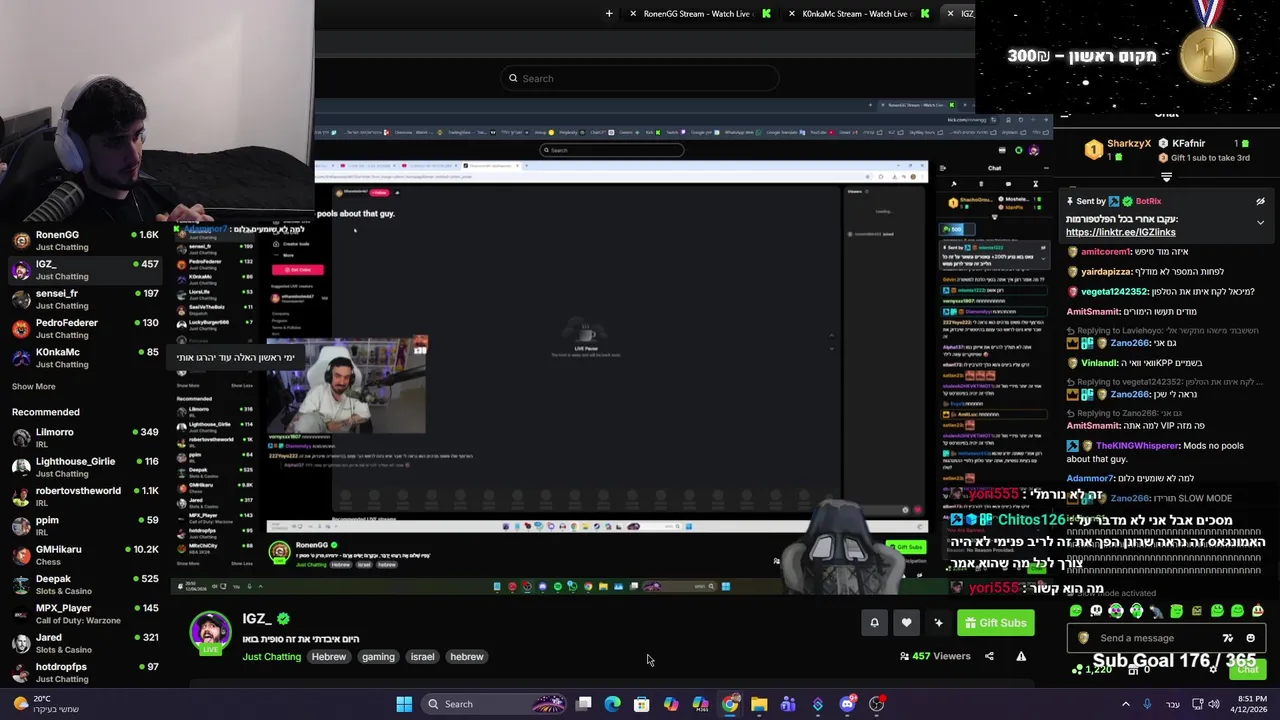Click the Gift Subs button
Screen dimensions: 1280x720
pyautogui.click(x=996, y=623)
